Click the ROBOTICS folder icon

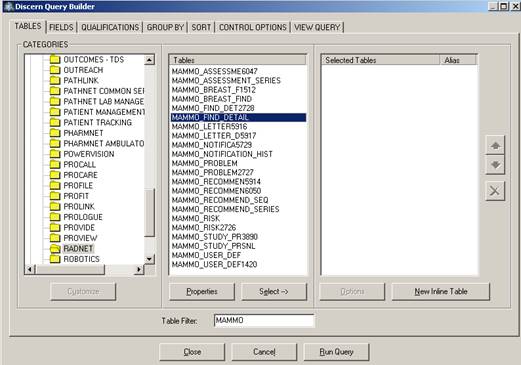(x=55, y=259)
